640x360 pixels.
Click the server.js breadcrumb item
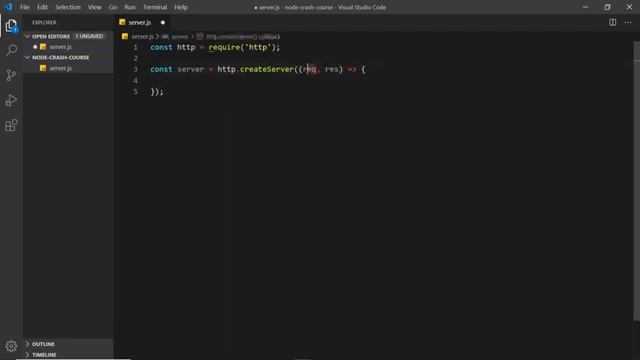[x=142, y=37]
